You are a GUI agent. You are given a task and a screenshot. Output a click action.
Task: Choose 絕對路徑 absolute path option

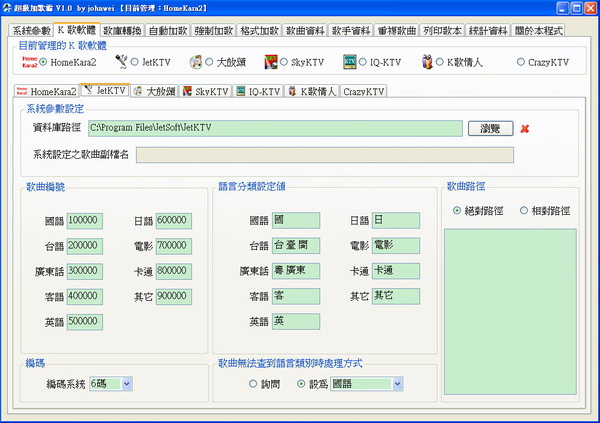pyautogui.click(x=457, y=210)
